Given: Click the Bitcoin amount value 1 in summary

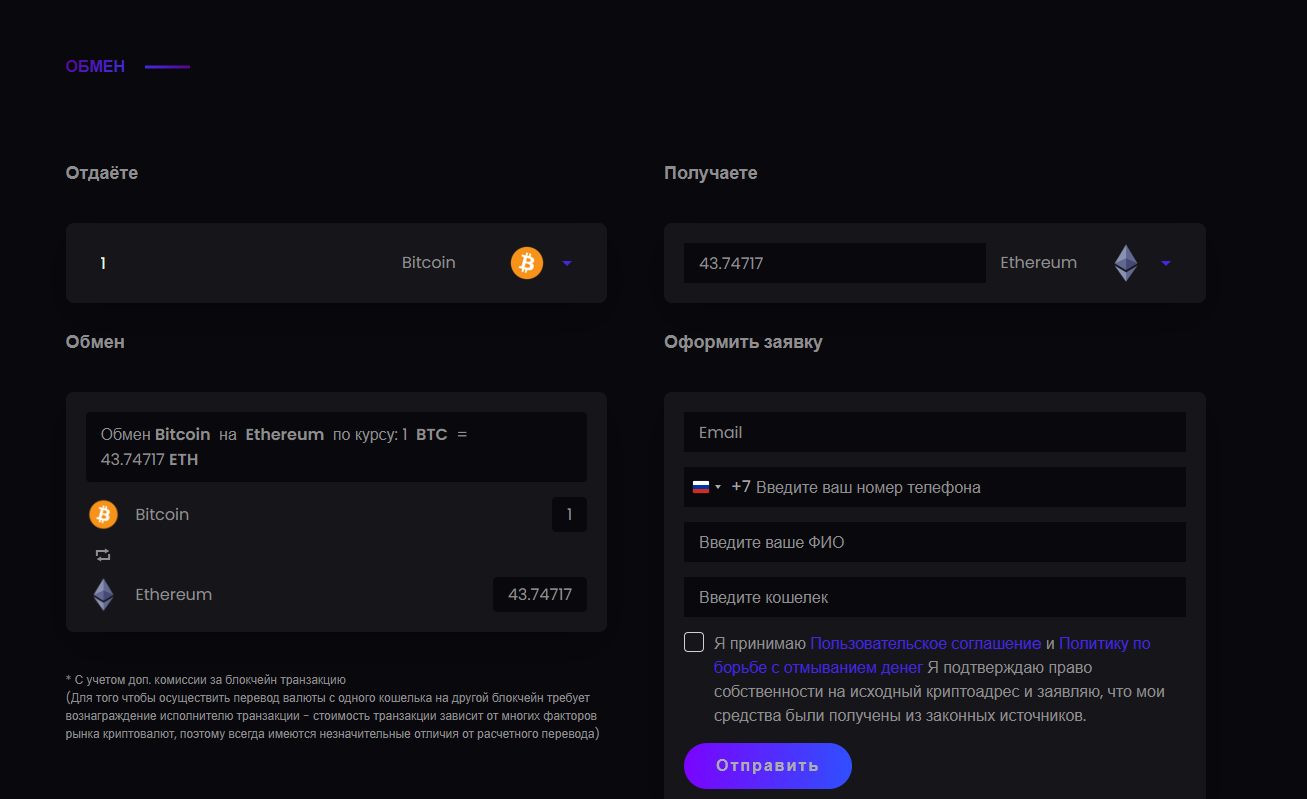Looking at the screenshot, I should [x=569, y=515].
